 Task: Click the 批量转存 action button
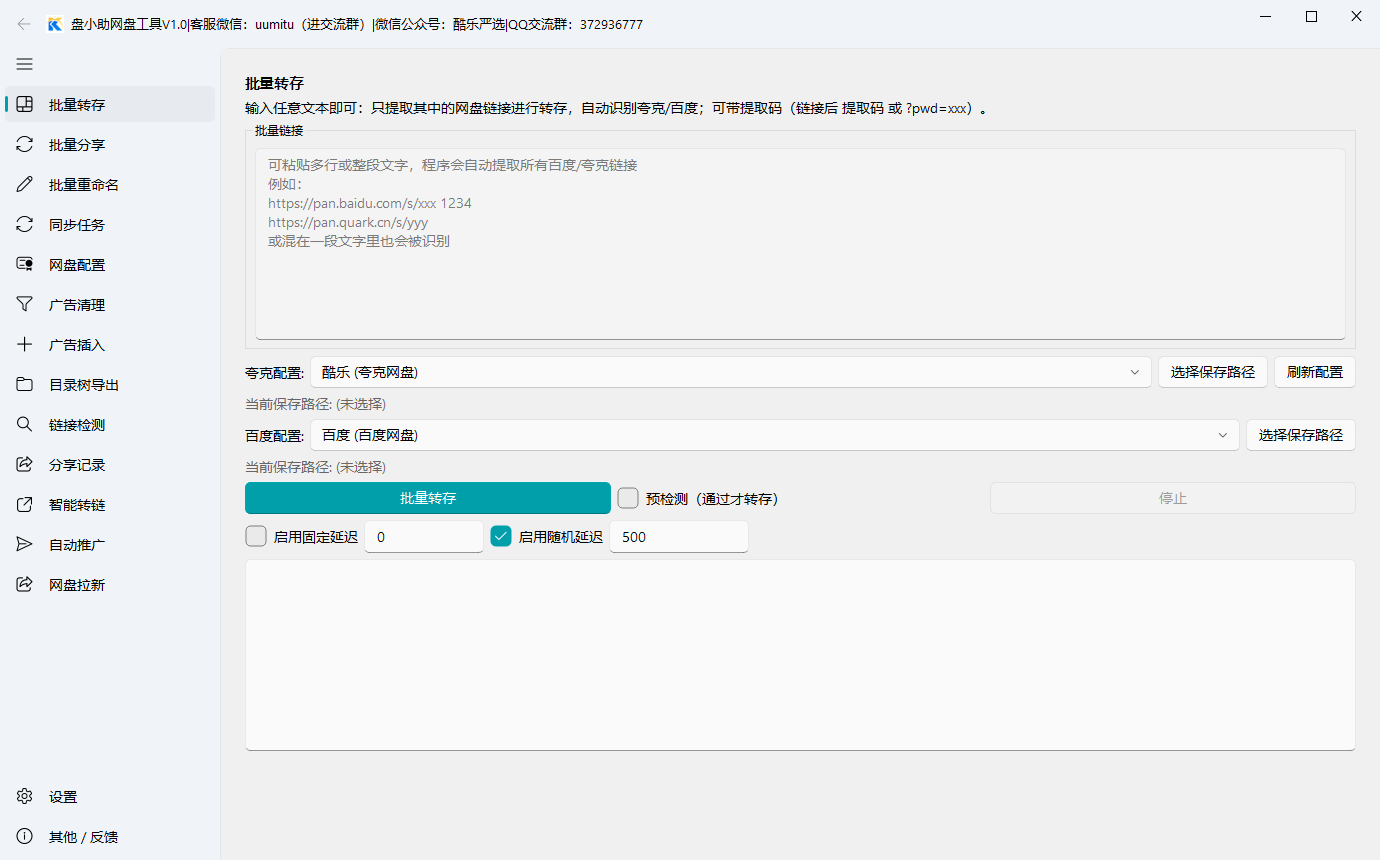(x=428, y=497)
